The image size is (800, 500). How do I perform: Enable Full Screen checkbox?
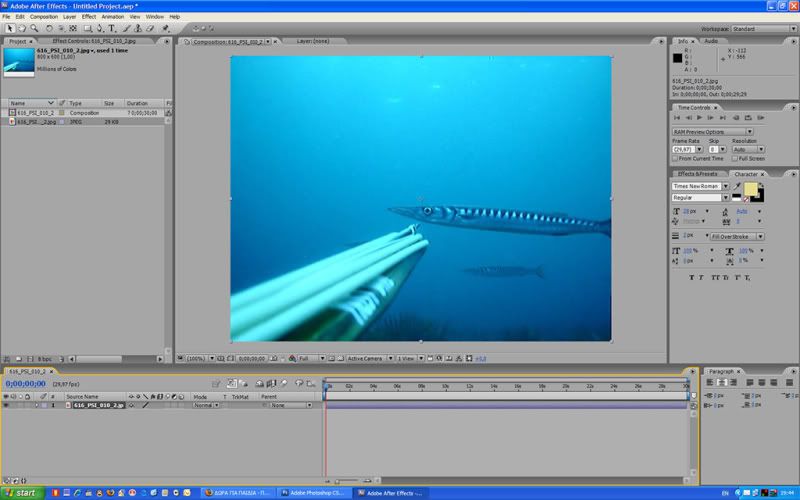[x=735, y=159]
